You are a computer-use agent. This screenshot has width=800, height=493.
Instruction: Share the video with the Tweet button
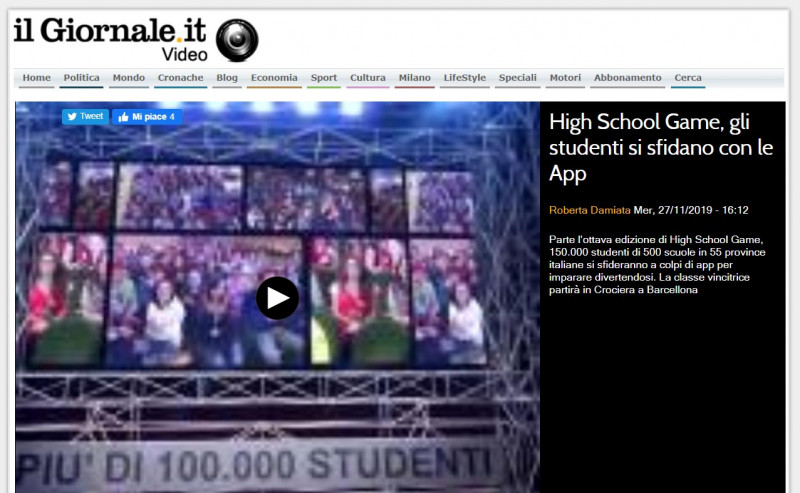[85, 116]
